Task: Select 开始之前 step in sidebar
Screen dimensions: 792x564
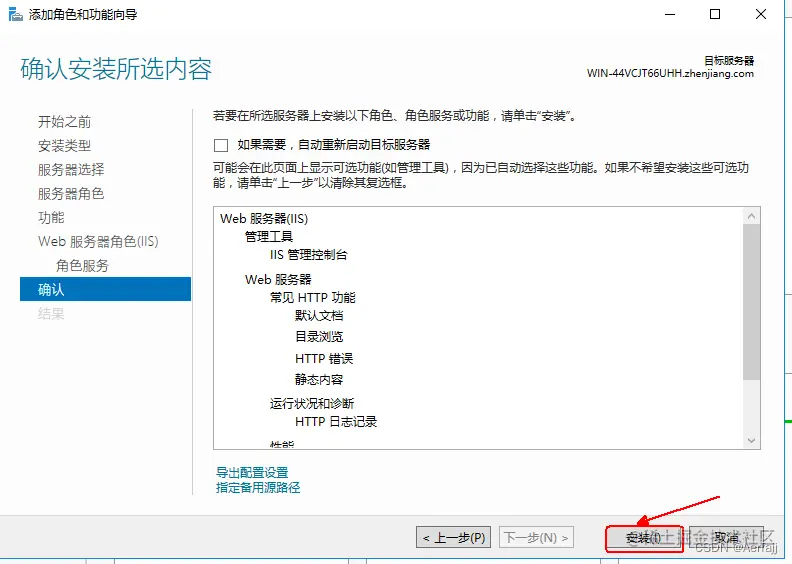Action: coord(65,122)
